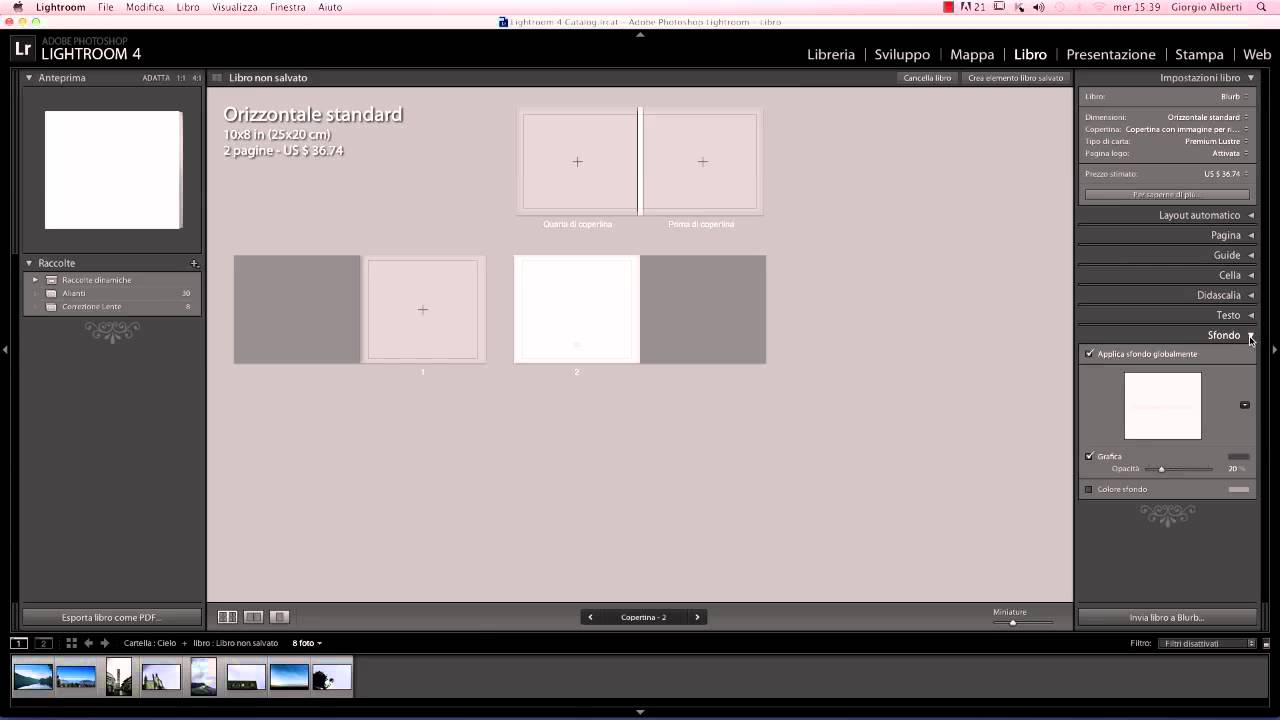The height and width of the screenshot is (720, 1280).
Task: Select second window display button 2
Action: [x=44, y=643]
